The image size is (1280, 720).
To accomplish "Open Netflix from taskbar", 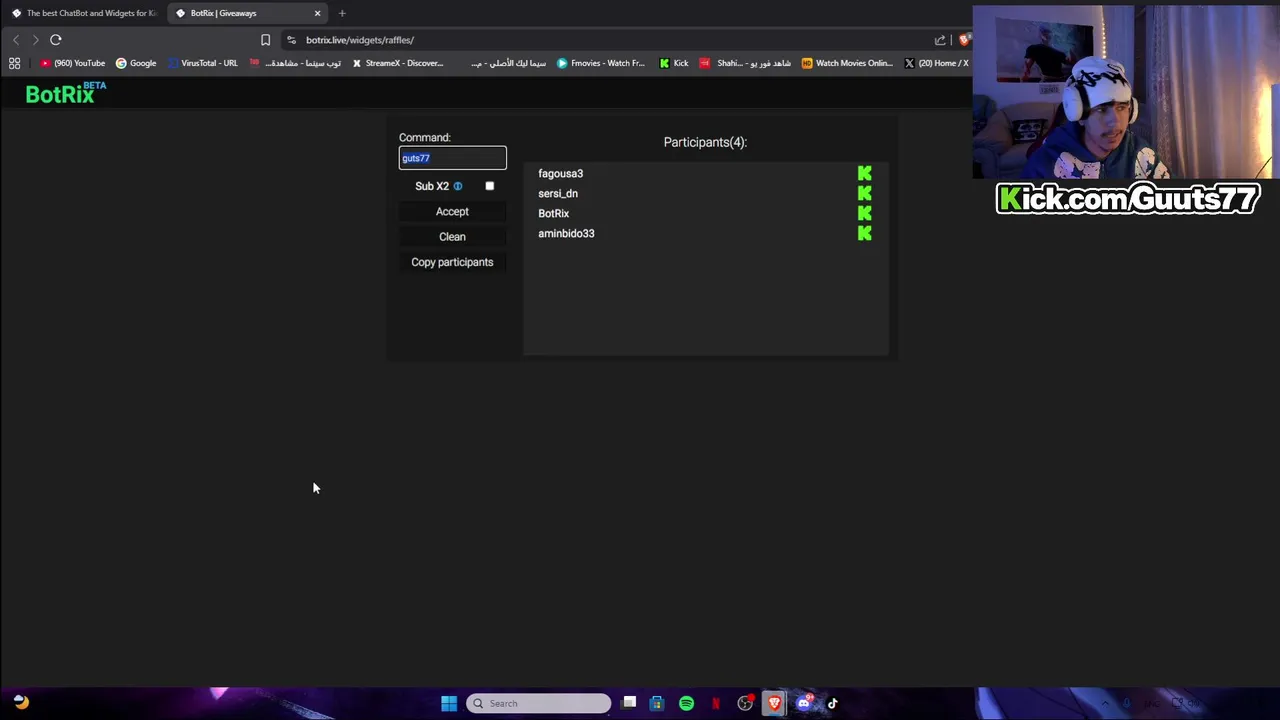I will pos(716,703).
